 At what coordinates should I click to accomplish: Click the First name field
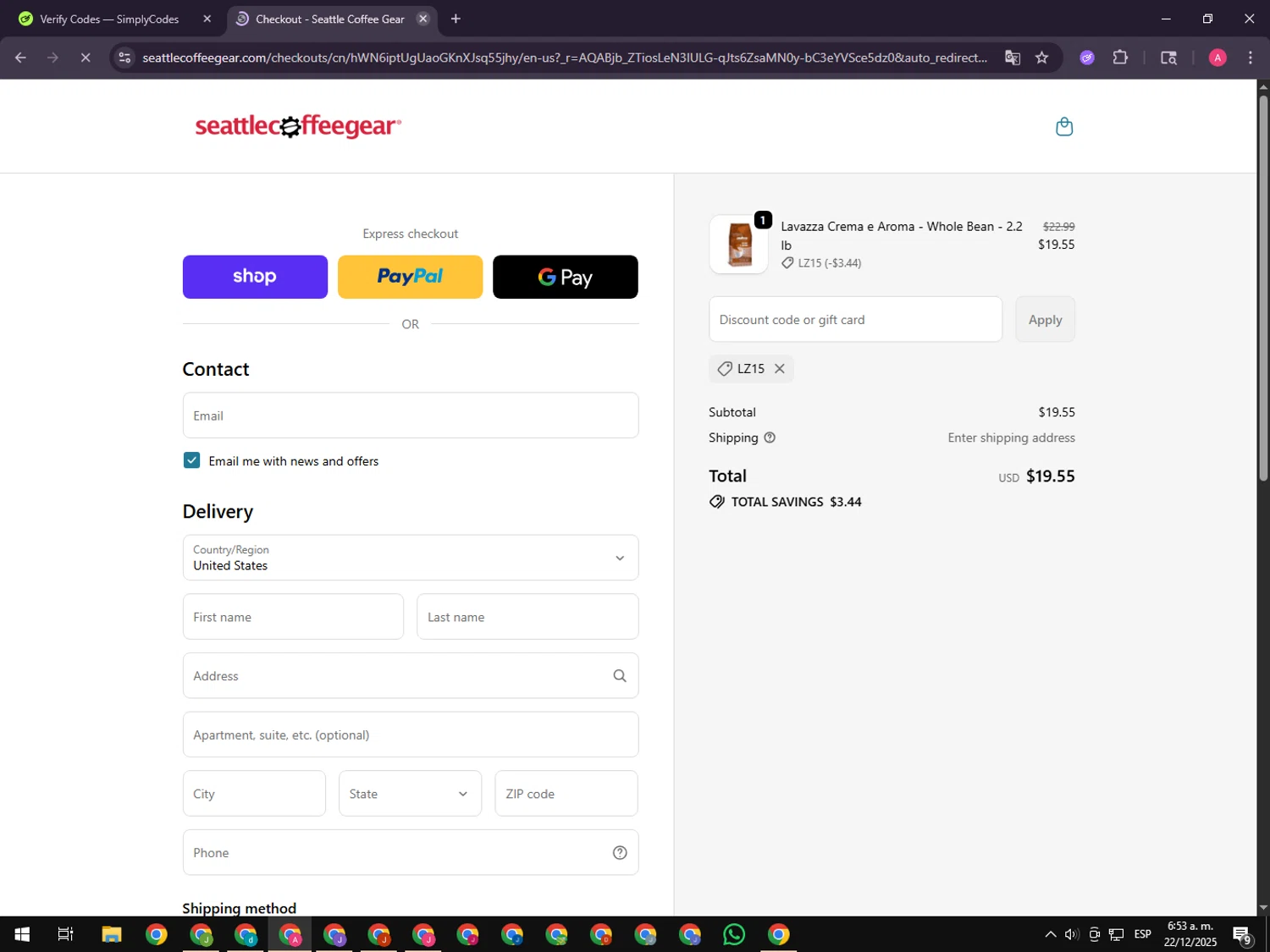pos(293,617)
